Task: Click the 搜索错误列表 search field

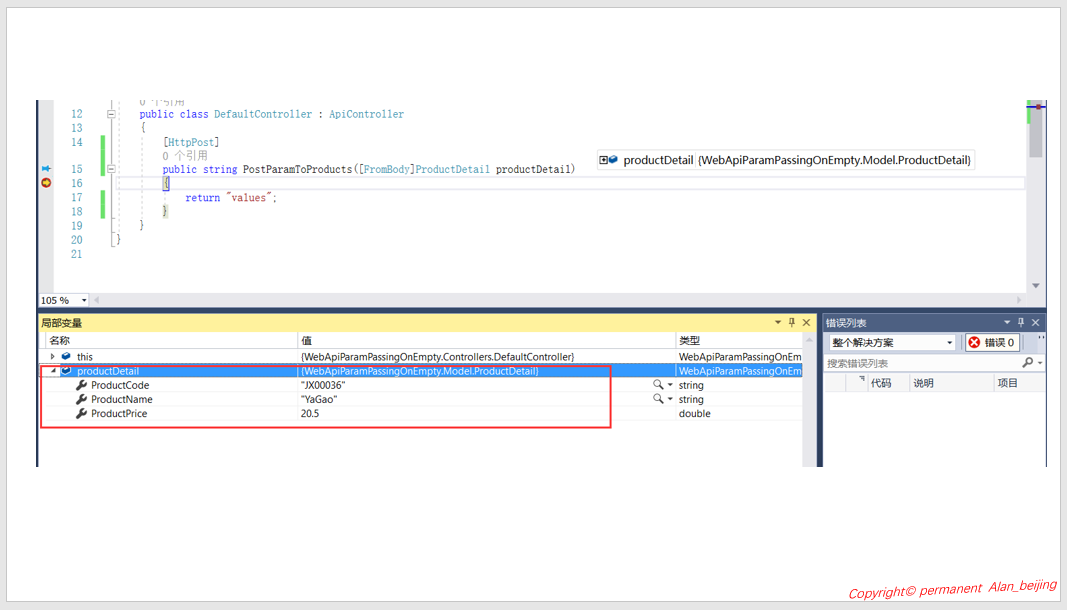Action: tap(923, 364)
